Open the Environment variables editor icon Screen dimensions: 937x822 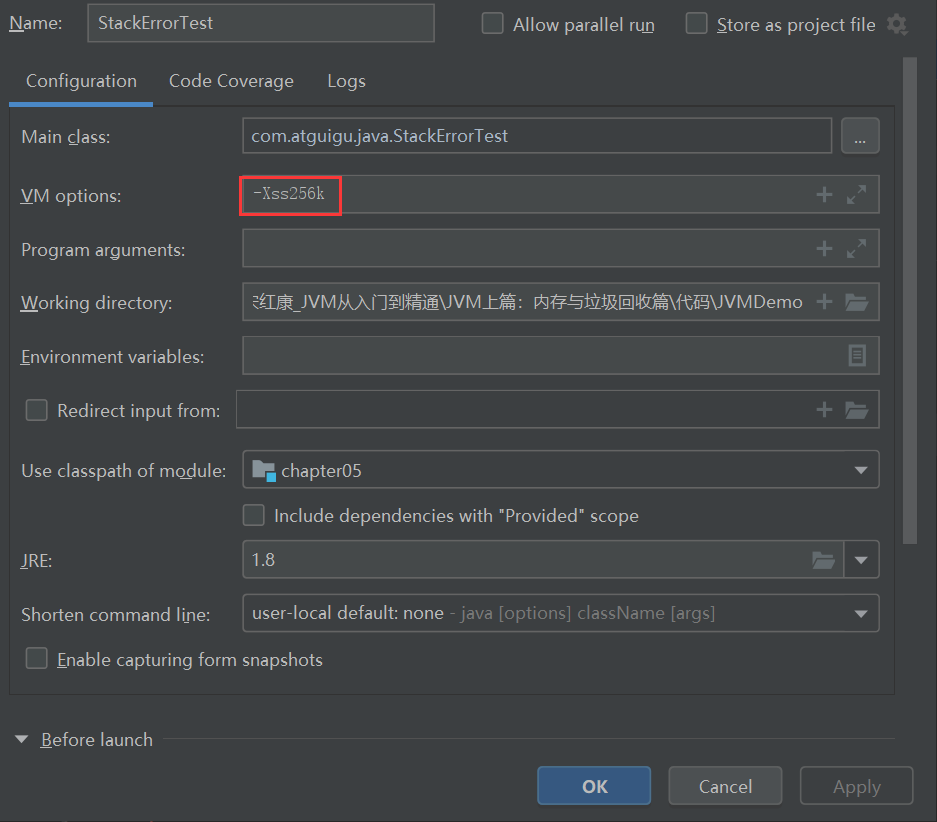pos(857,355)
